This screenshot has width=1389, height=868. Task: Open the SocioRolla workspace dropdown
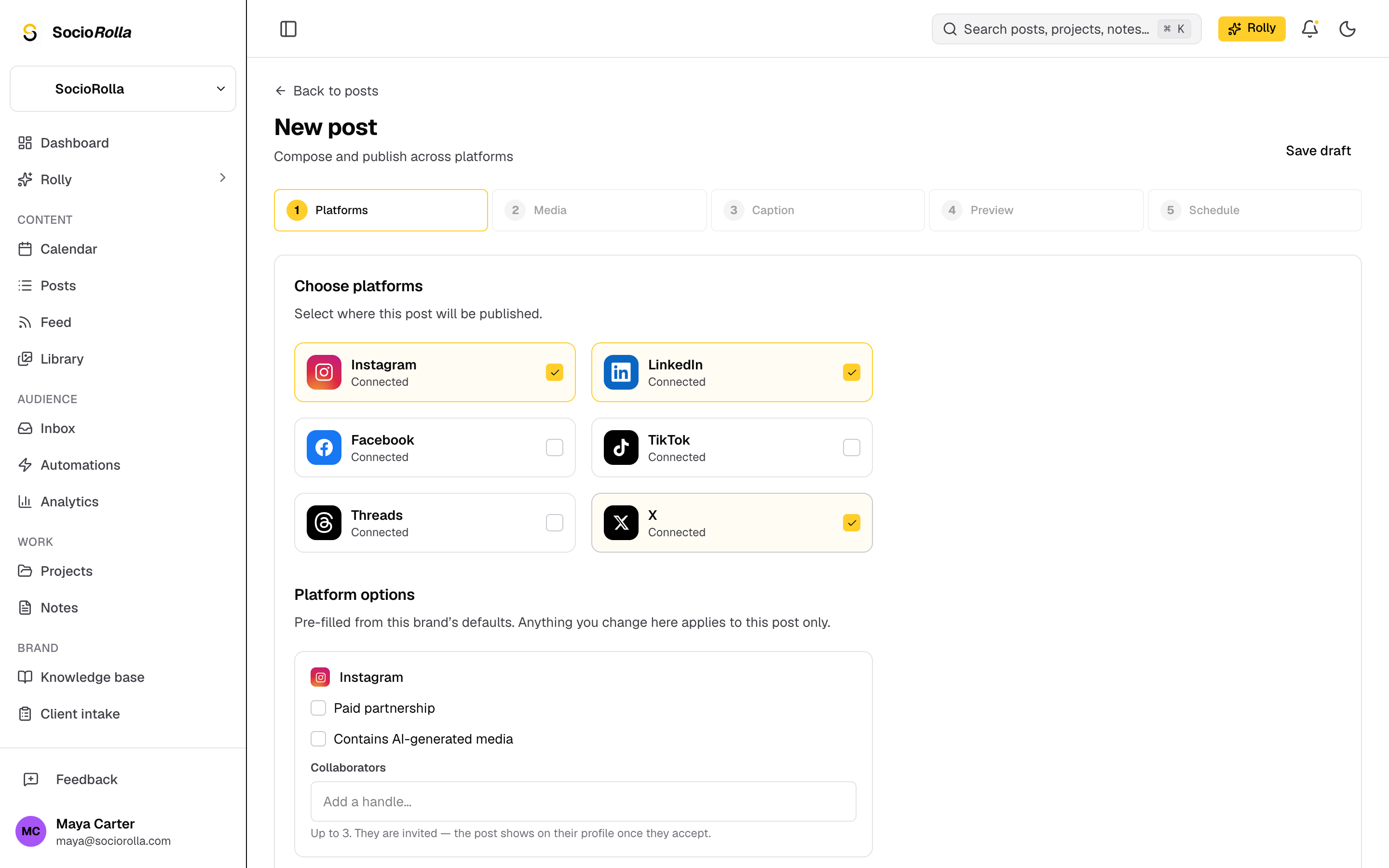[x=123, y=89]
